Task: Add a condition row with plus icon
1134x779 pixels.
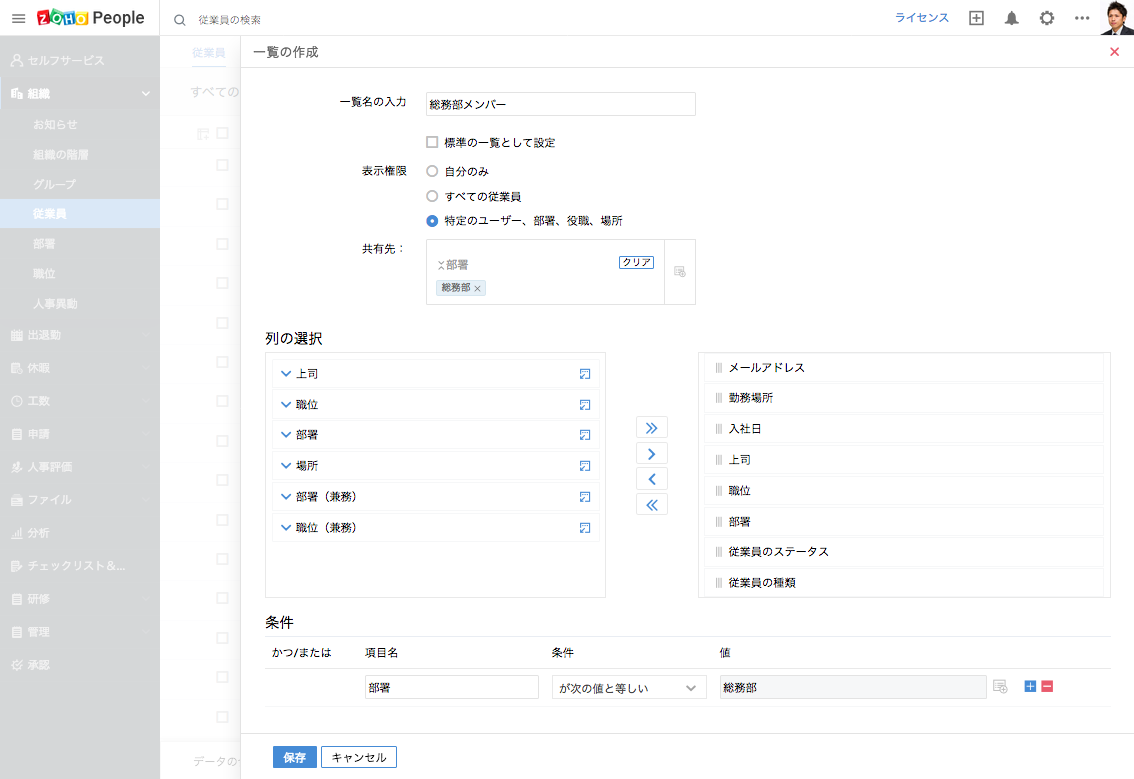Action: coord(1030,686)
